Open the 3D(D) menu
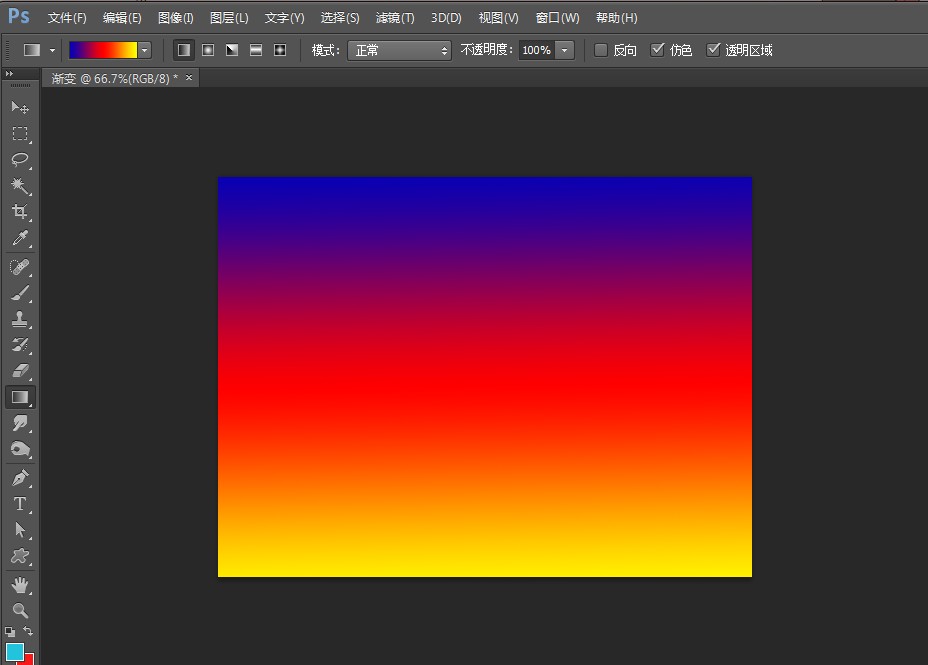928x665 pixels. point(446,18)
